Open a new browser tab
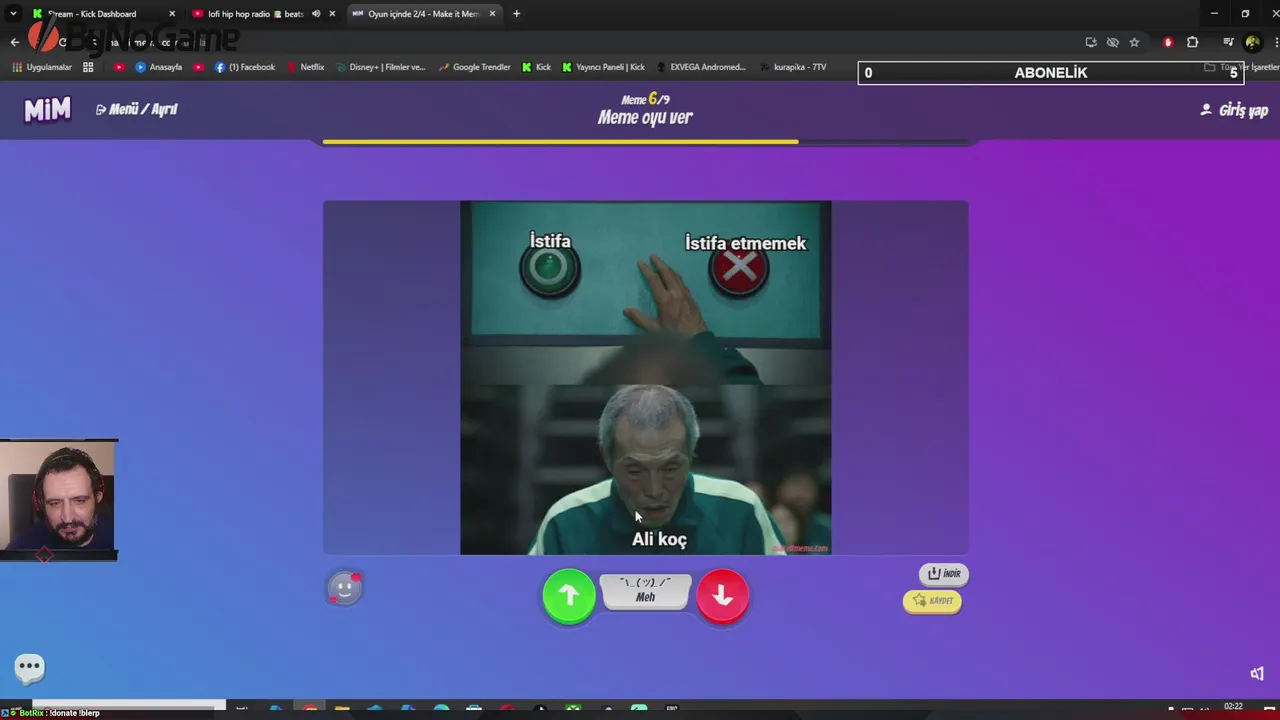 point(516,14)
